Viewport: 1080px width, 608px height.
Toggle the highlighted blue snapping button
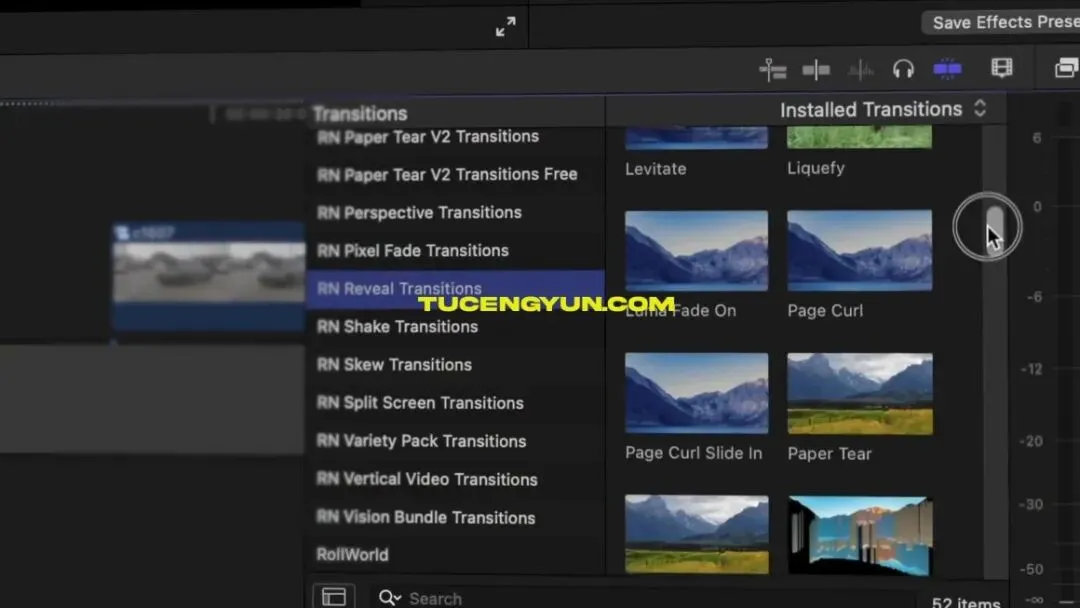(x=947, y=69)
